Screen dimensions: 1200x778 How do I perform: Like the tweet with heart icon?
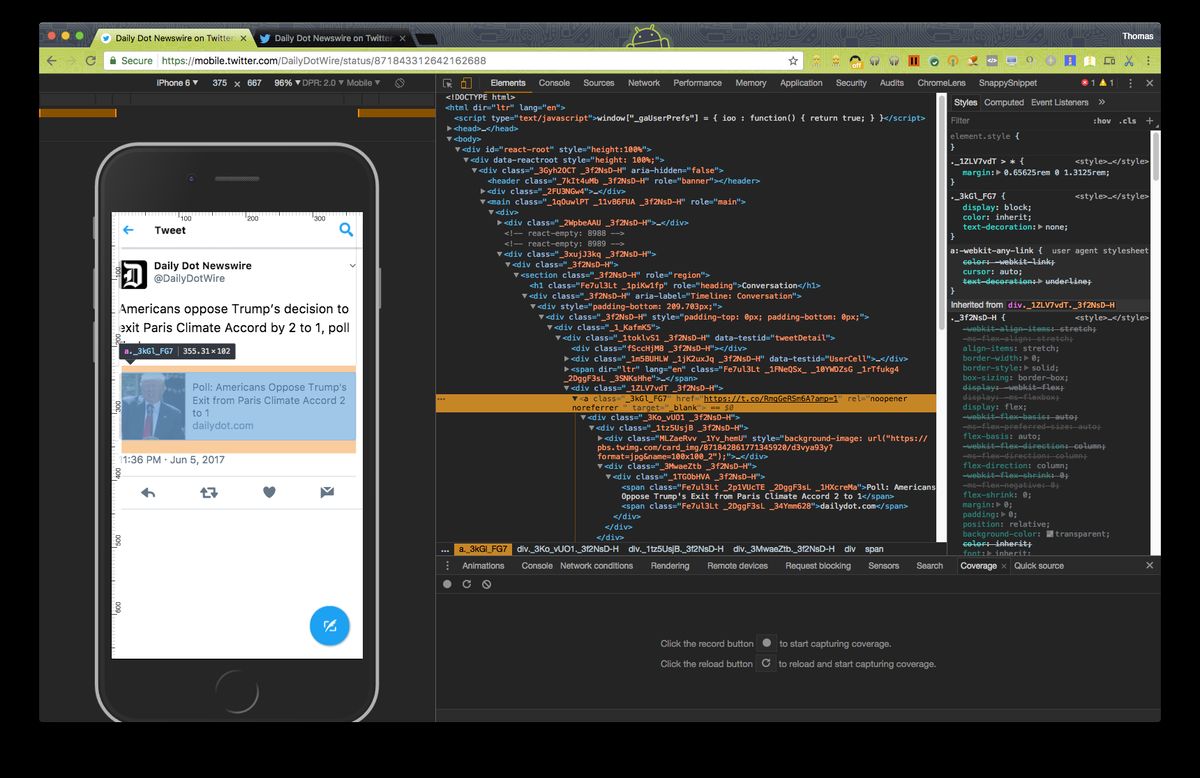point(269,492)
